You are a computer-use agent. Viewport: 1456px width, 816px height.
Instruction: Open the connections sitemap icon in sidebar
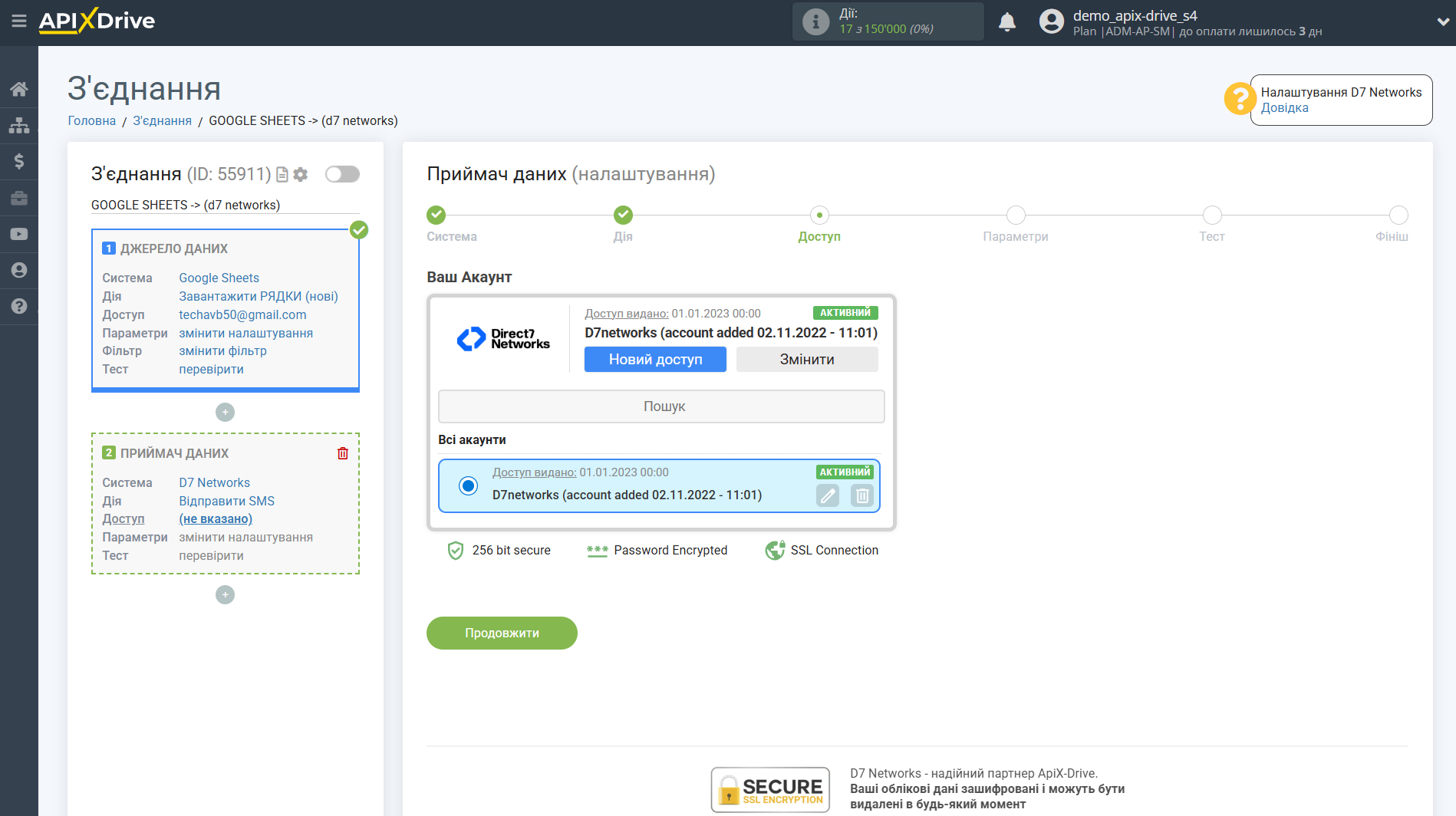18,125
